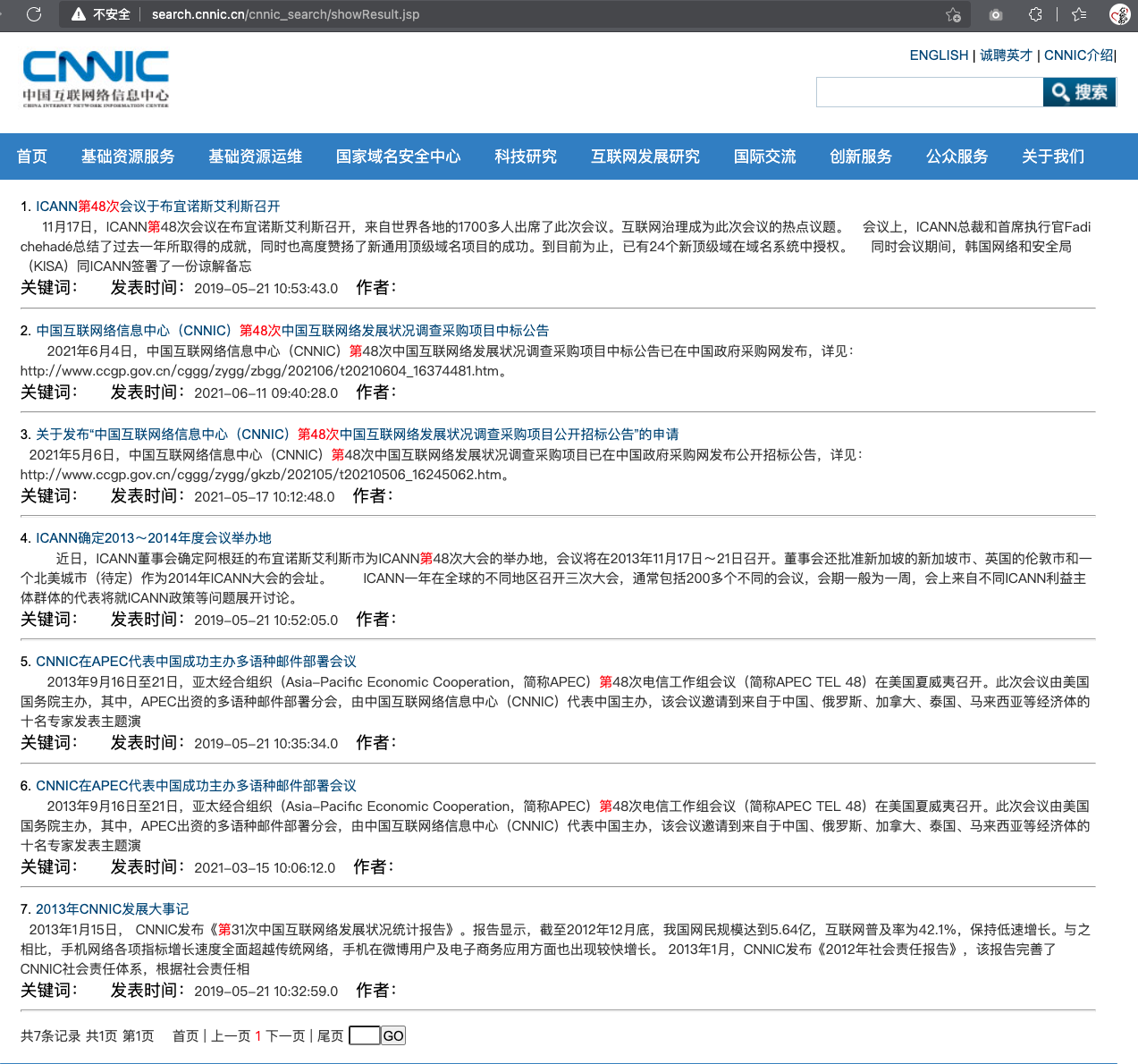Open the CNNIC介绍 link
This screenshot has width=1138, height=1064.
(x=1078, y=55)
